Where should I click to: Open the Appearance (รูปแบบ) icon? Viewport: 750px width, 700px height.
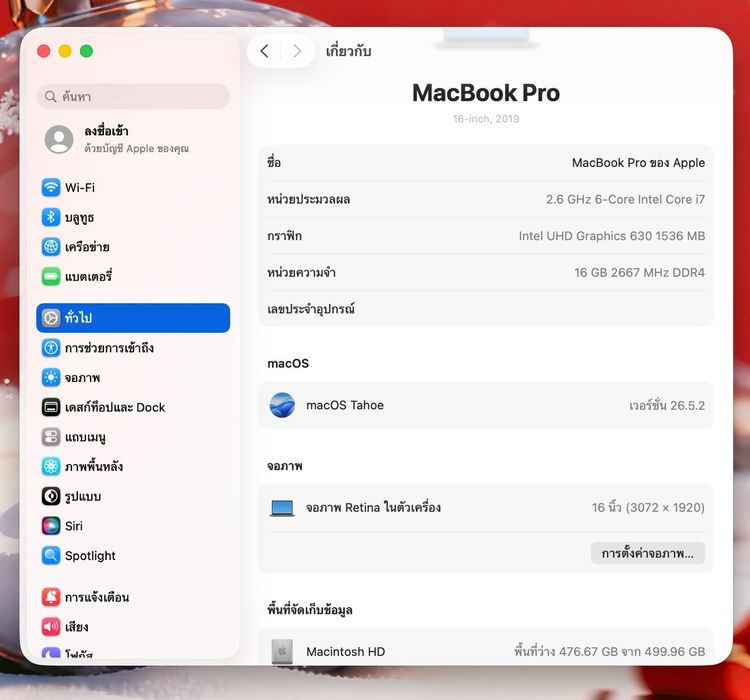pyautogui.click(x=51, y=496)
